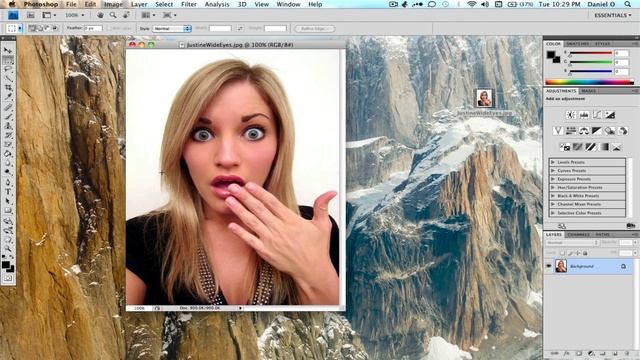
Task: Add a Hue/Saturation adjustment layer
Action: tap(571, 131)
